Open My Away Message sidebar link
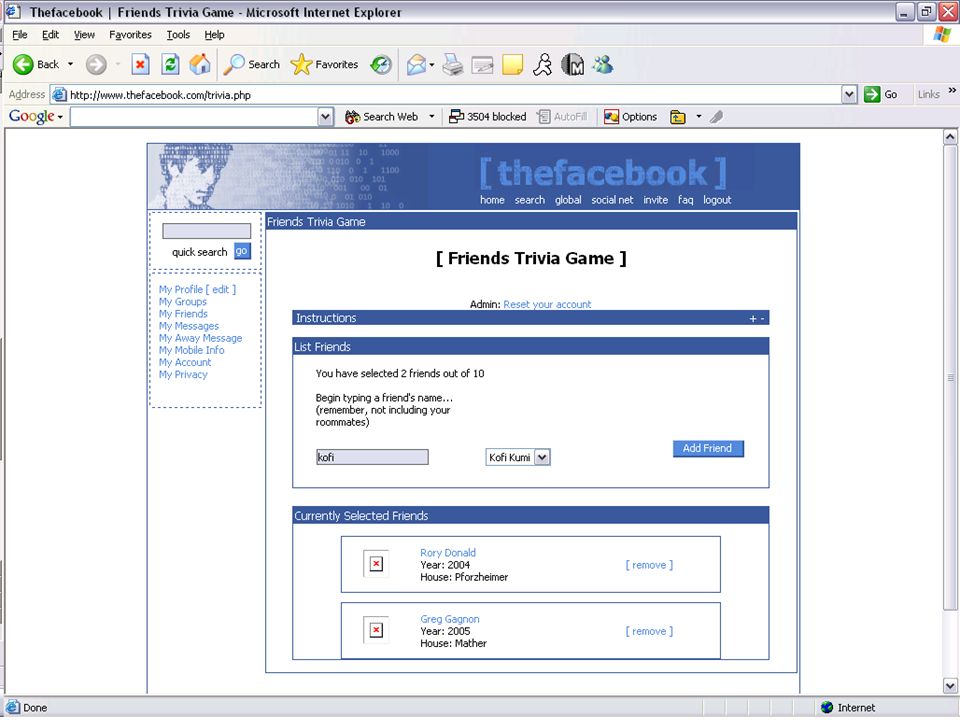This screenshot has height=720, width=960. (x=200, y=338)
